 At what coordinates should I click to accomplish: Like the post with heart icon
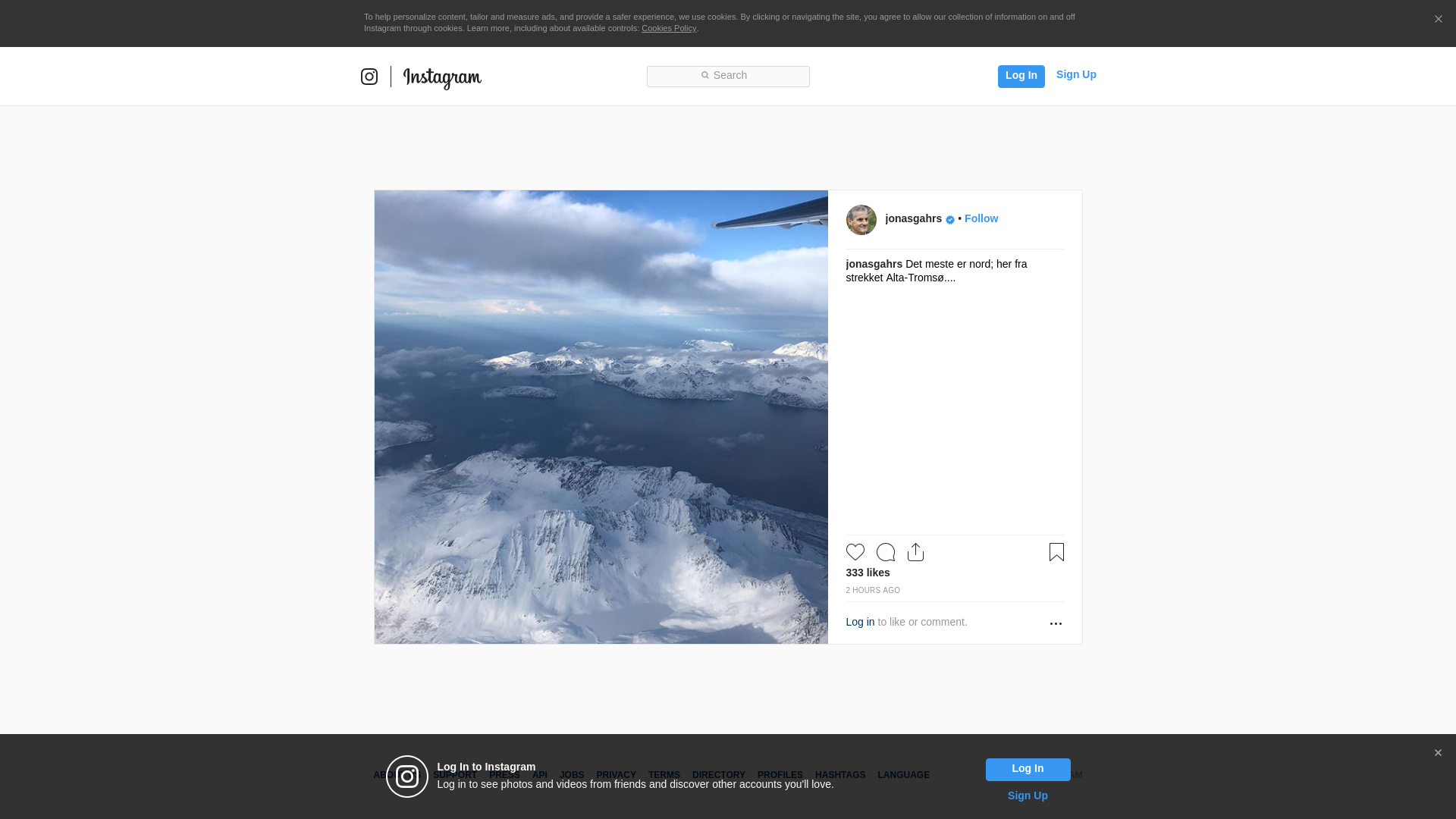click(855, 552)
